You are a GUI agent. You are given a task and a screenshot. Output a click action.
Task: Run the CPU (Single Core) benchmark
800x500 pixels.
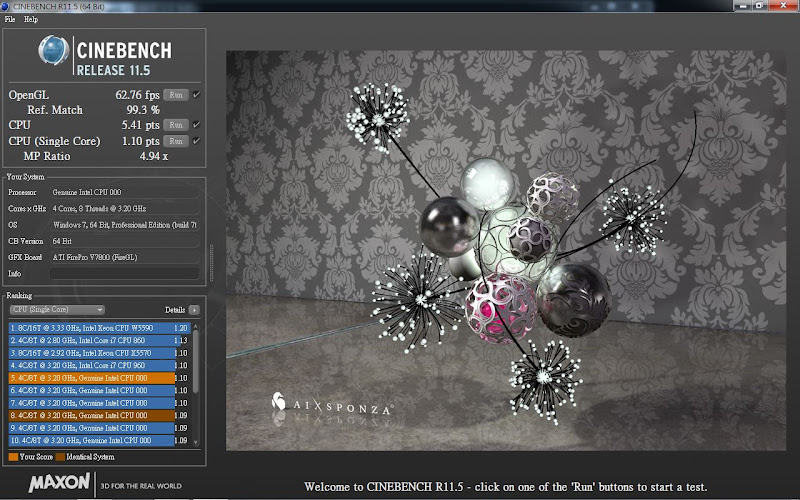click(176, 141)
